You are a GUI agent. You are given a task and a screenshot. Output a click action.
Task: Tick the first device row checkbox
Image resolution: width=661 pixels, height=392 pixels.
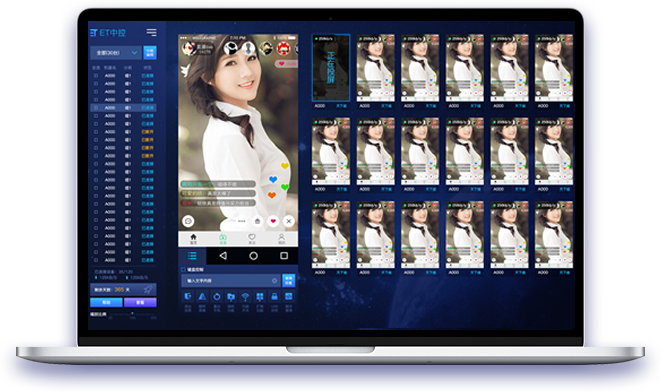pos(96,76)
